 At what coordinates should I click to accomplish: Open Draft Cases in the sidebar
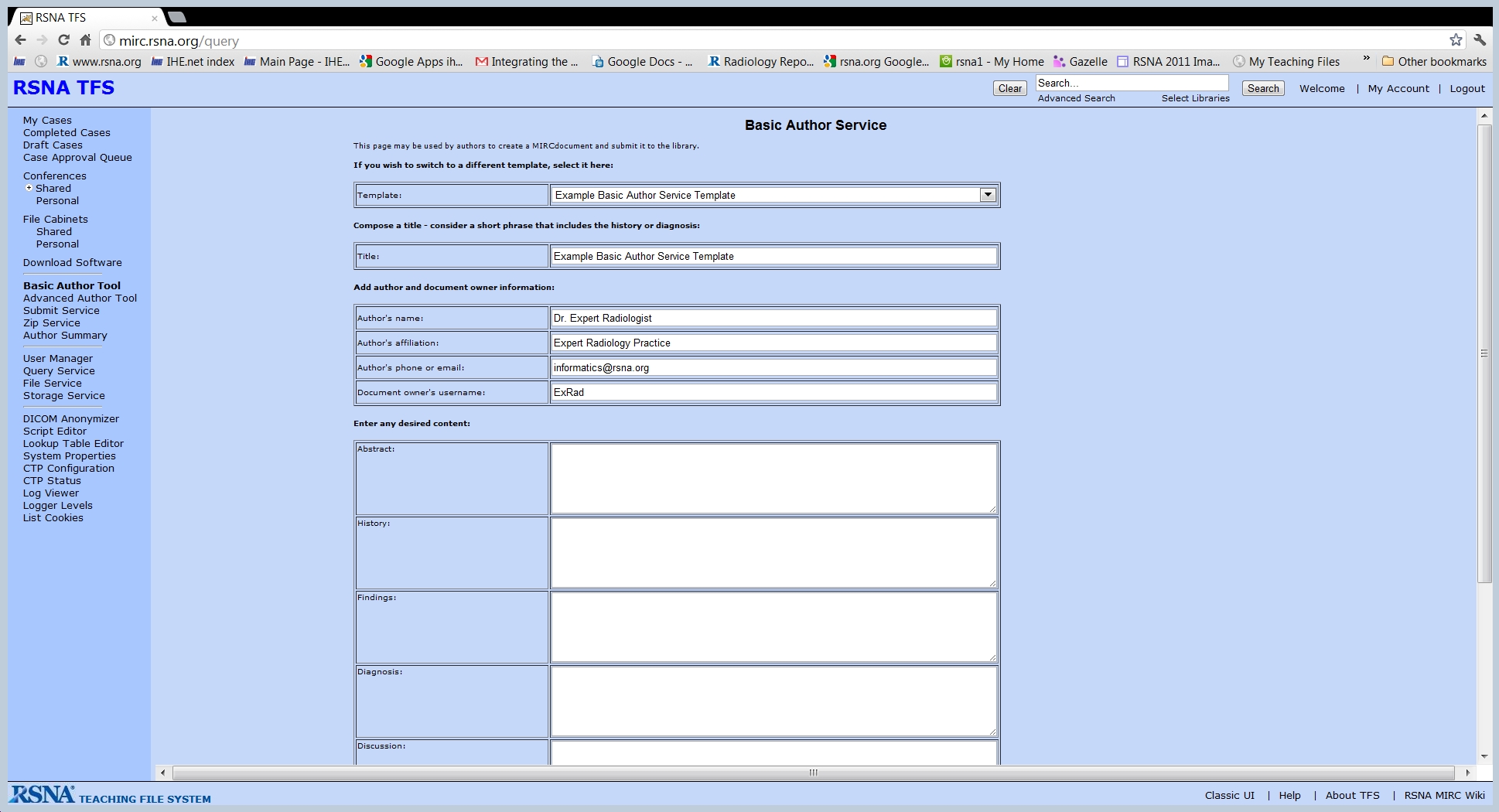click(x=53, y=145)
